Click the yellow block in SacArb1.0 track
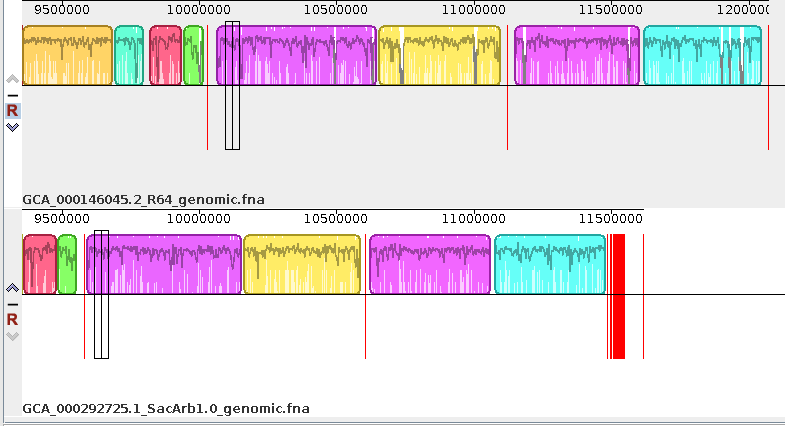785x426 pixels. tap(301, 265)
